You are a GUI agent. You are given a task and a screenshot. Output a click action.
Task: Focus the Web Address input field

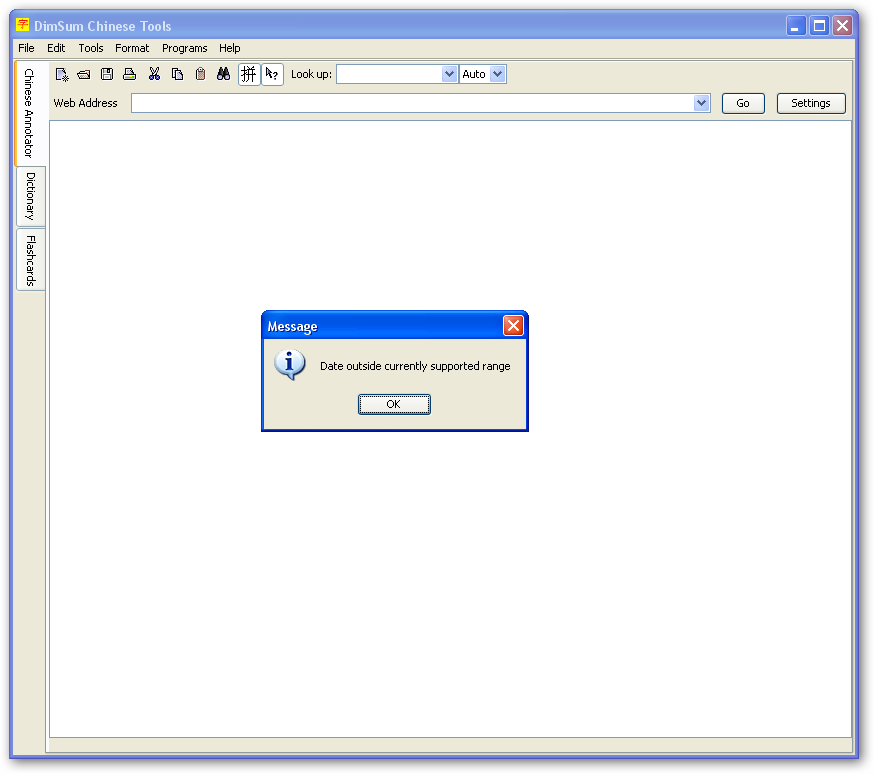tap(413, 103)
